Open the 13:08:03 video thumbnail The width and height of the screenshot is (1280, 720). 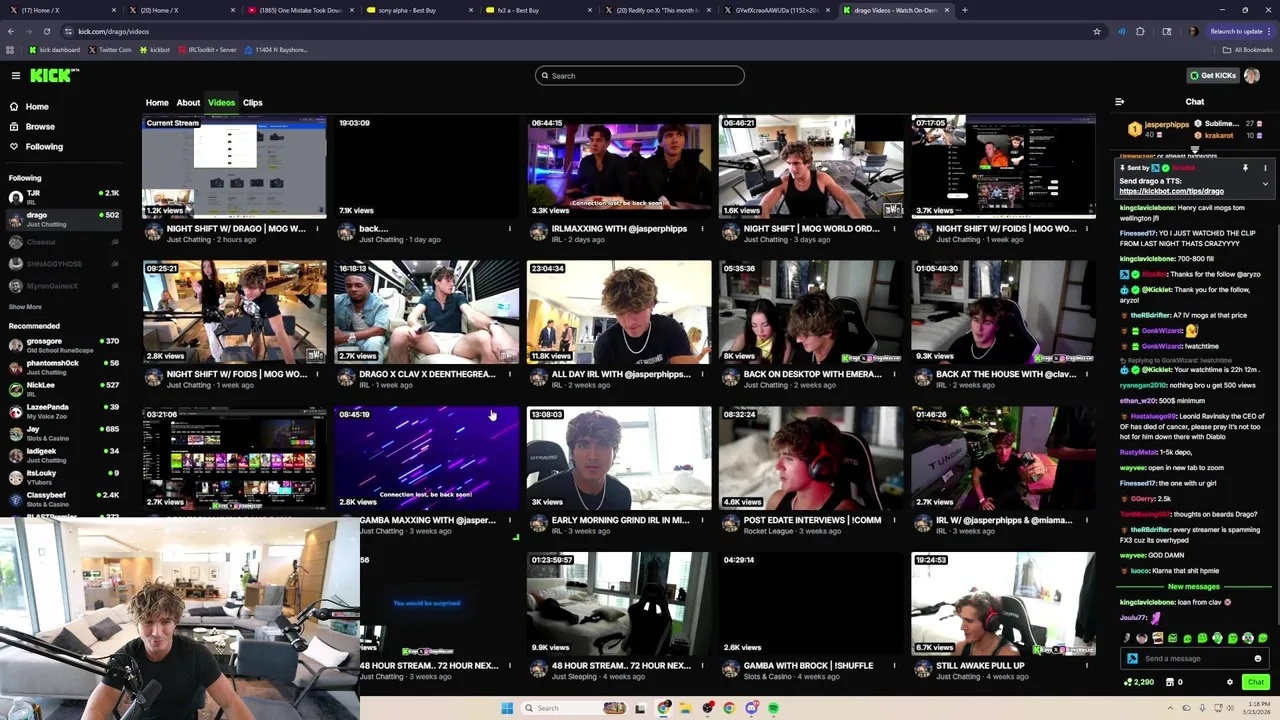click(619, 458)
